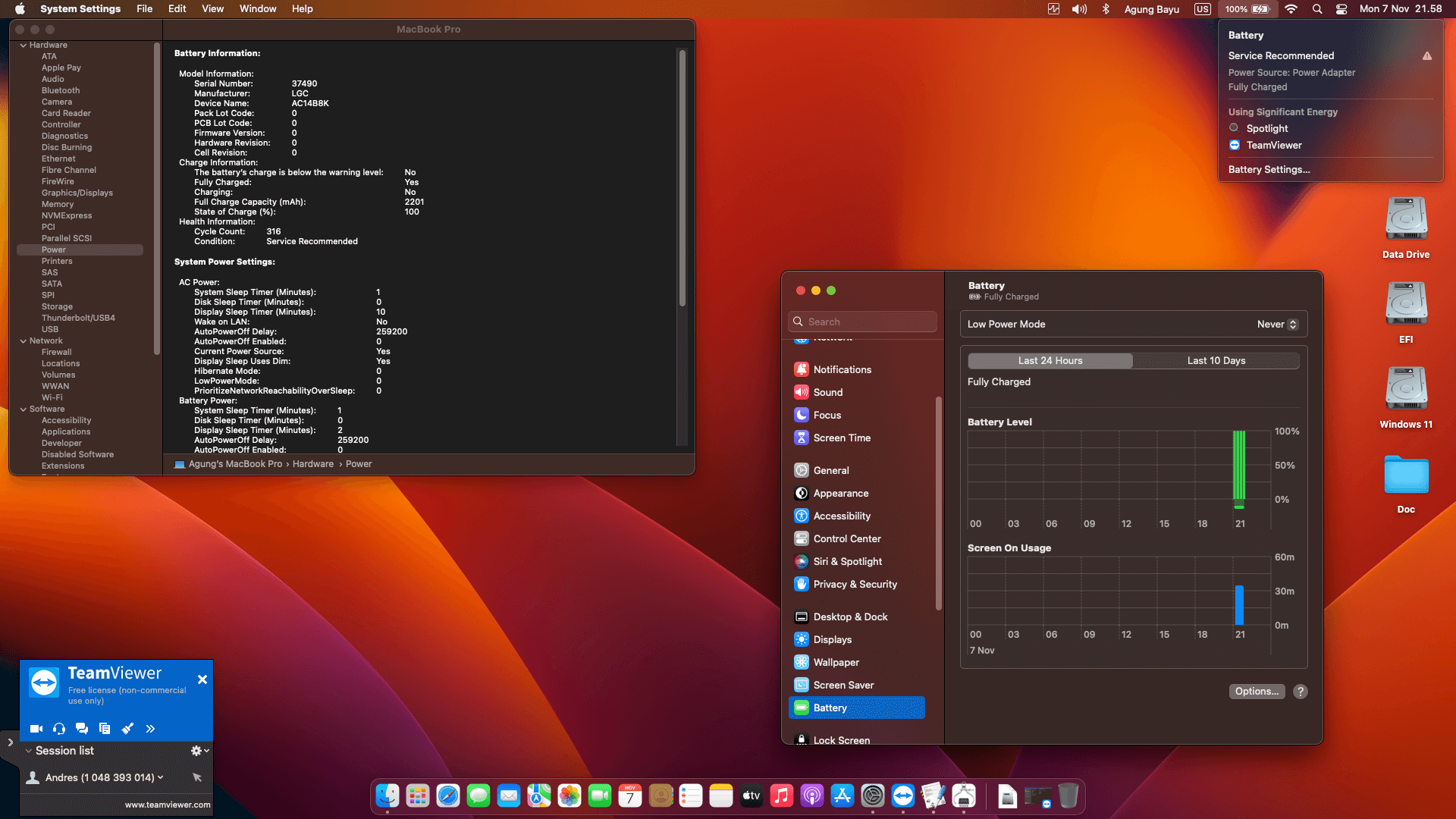Collapse the Hardware tree in System Information

click(x=24, y=45)
